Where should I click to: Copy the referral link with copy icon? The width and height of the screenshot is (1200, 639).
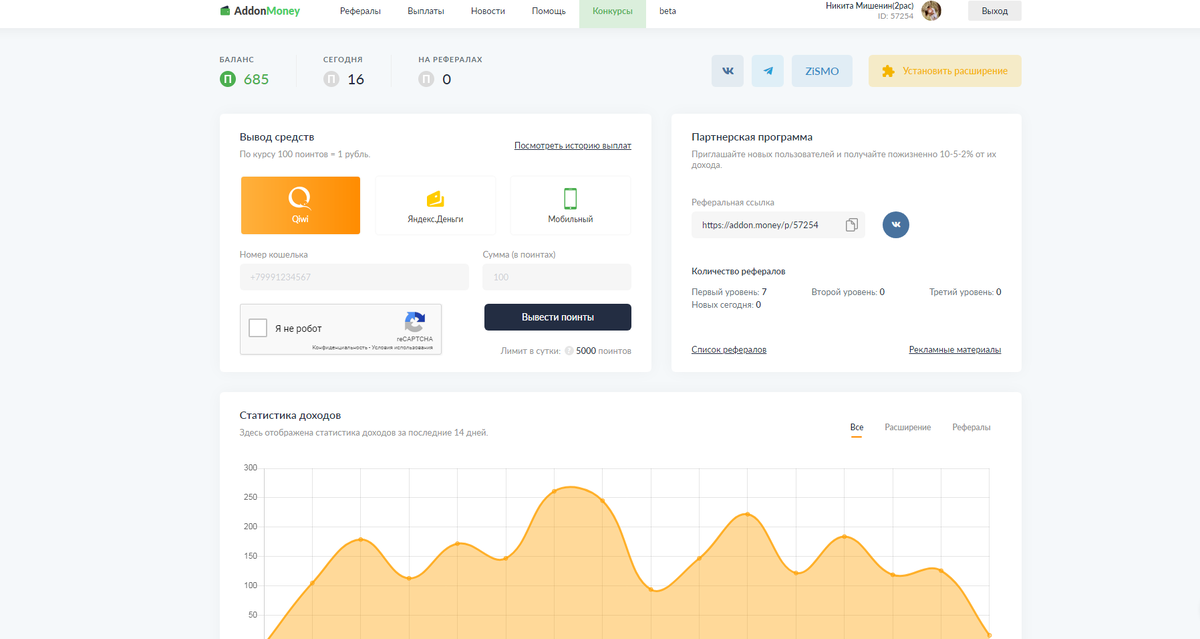click(852, 225)
